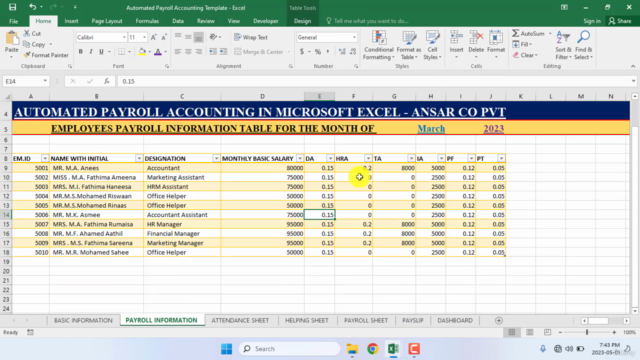Toggle Merge & Center
The image size is (640, 360).
pos(259,52)
